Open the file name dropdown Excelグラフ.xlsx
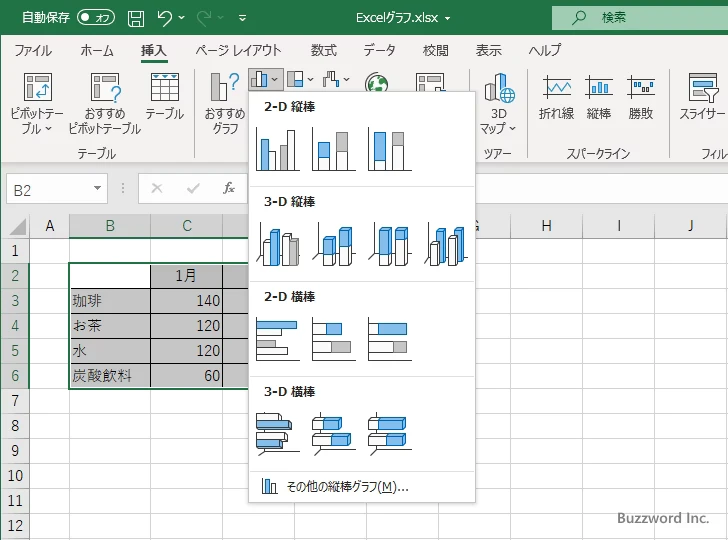 (x=403, y=18)
